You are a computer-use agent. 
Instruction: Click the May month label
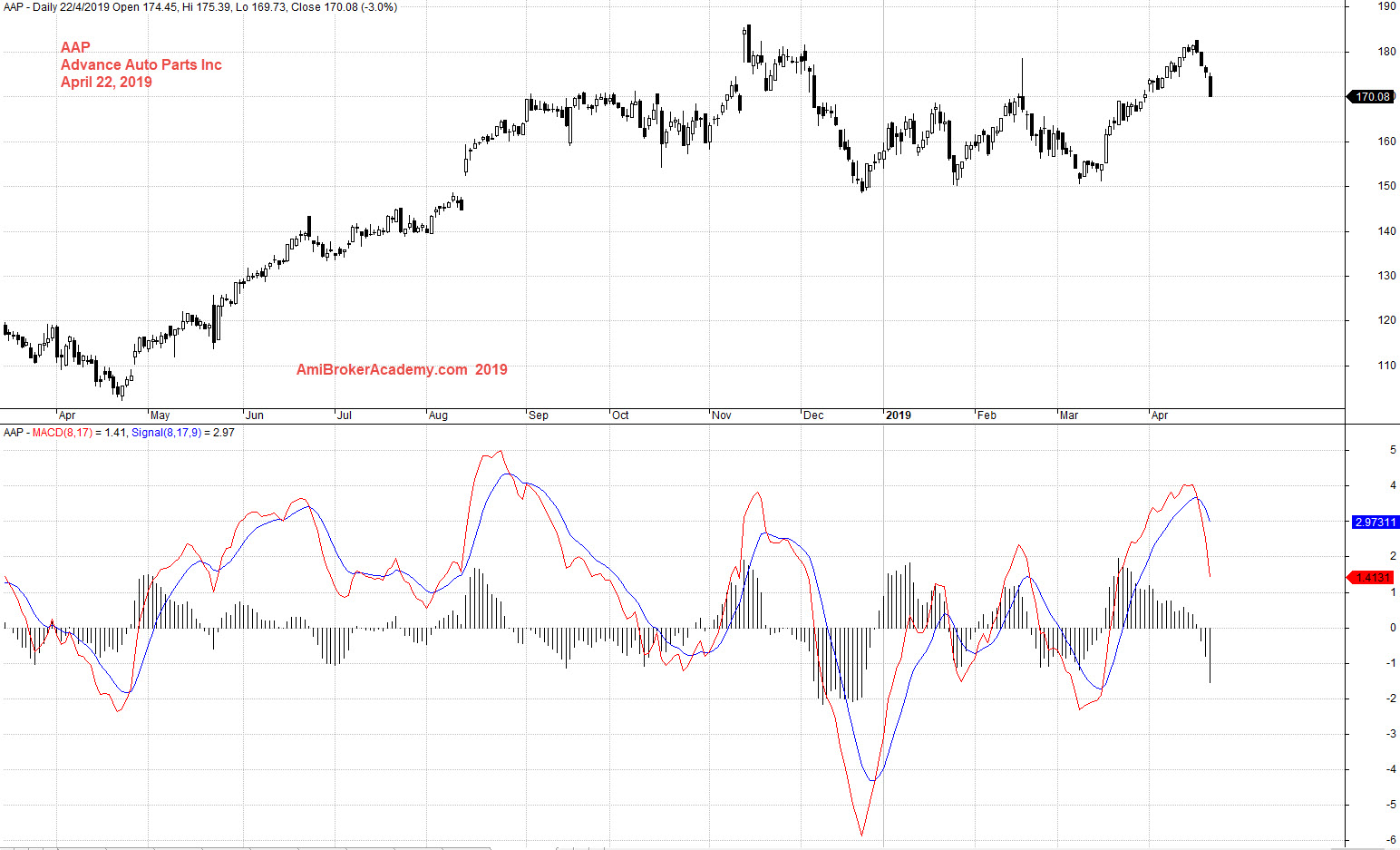tap(160, 415)
